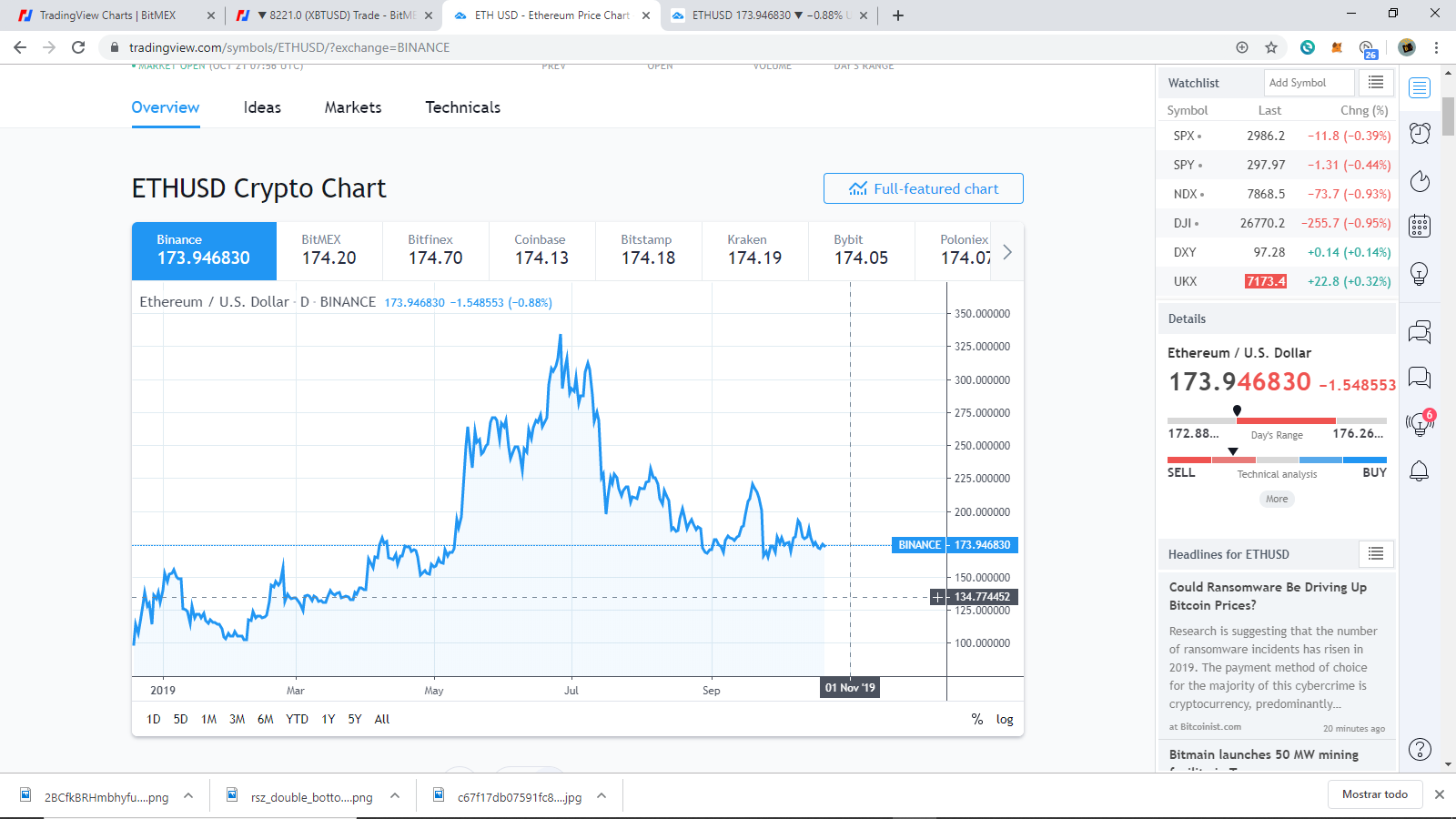Close the downloads bar

click(x=1440, y=794)
